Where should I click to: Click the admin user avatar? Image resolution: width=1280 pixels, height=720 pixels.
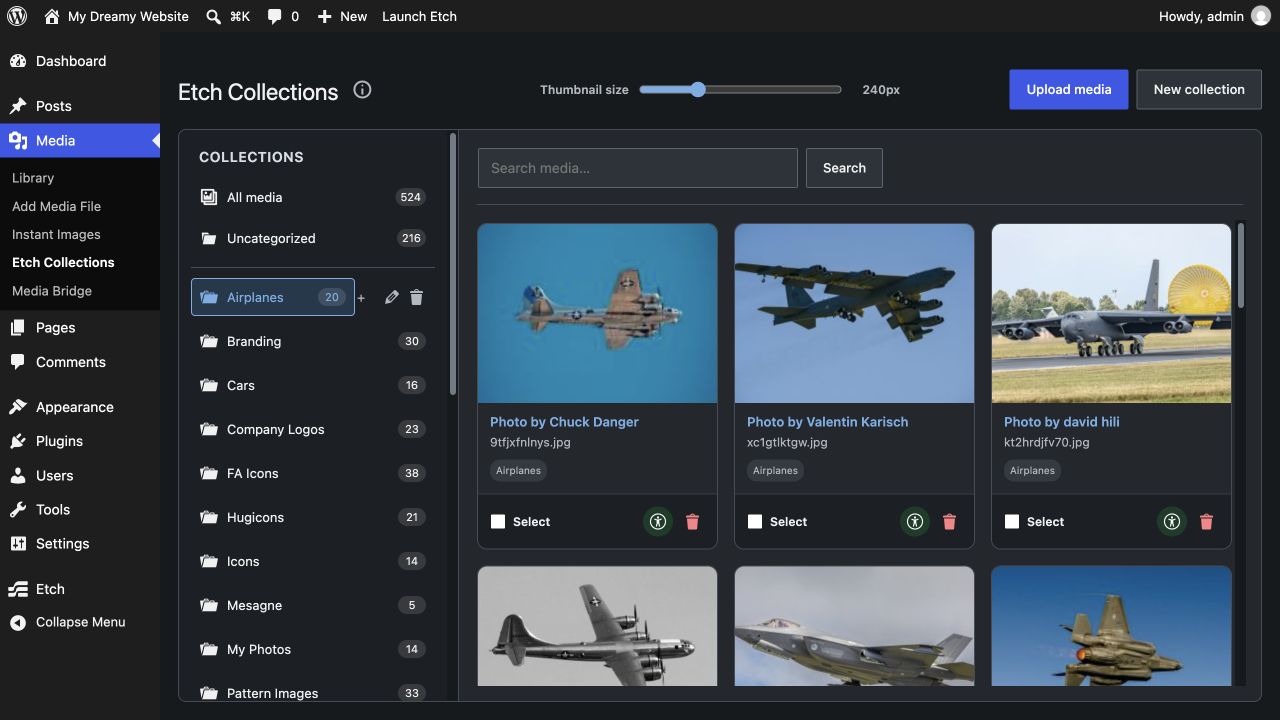[1260, 16]
